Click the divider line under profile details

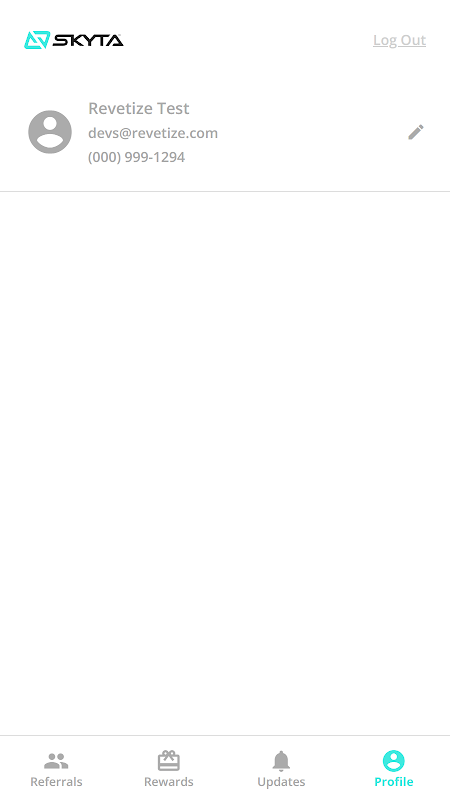point(225,192)
